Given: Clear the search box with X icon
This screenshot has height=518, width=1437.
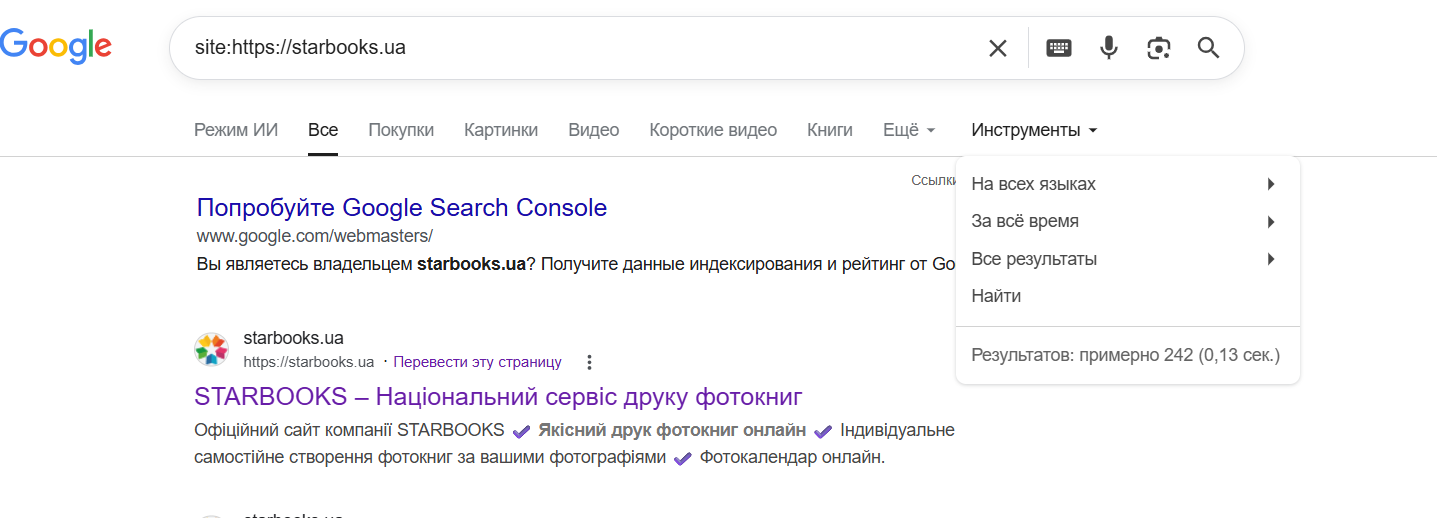Looking at the screenshot, I should click(x=997, y=48).
